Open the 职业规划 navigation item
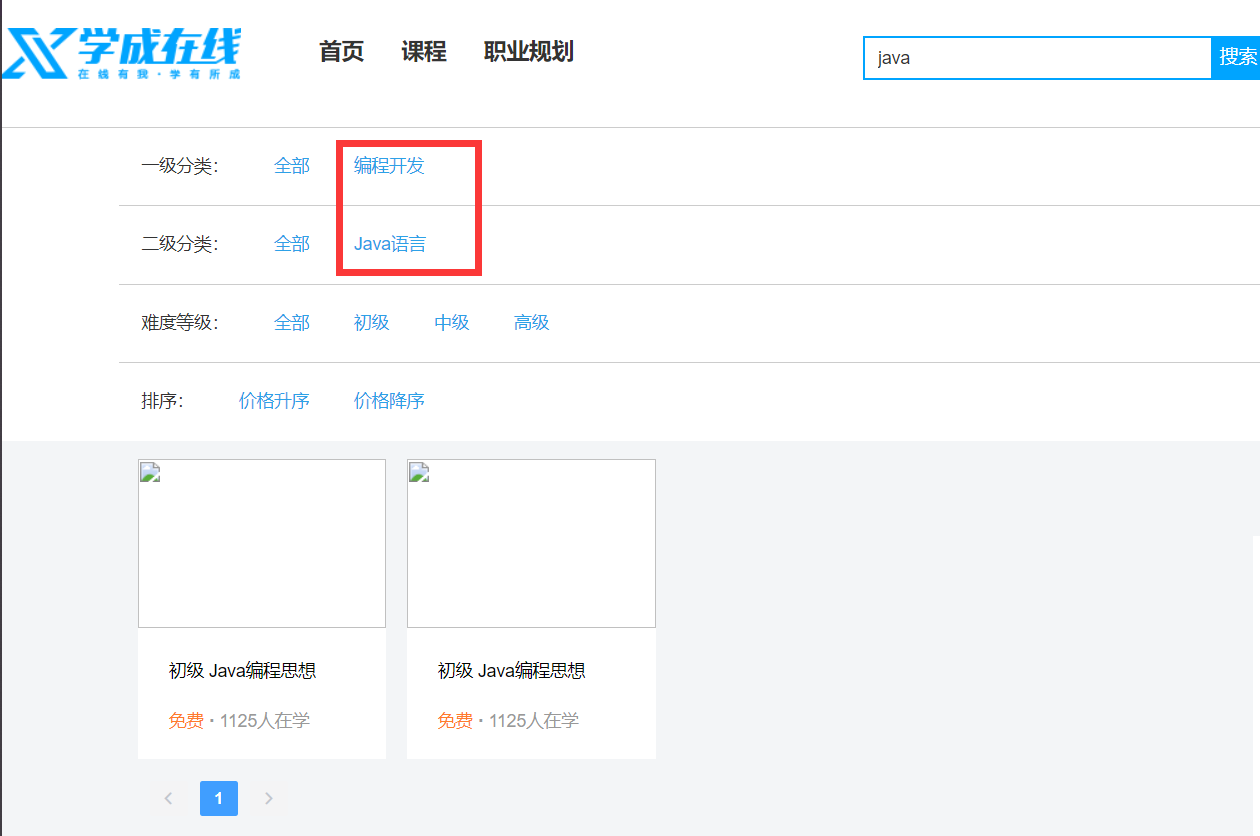 [528, 52]
